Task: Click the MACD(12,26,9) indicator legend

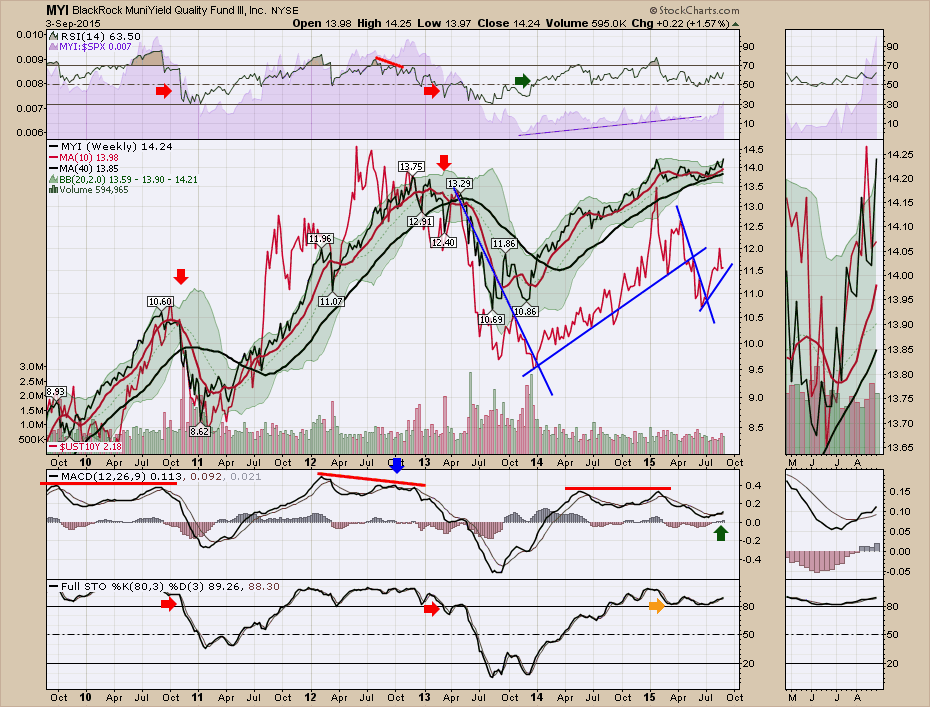Action: (156, 476)
